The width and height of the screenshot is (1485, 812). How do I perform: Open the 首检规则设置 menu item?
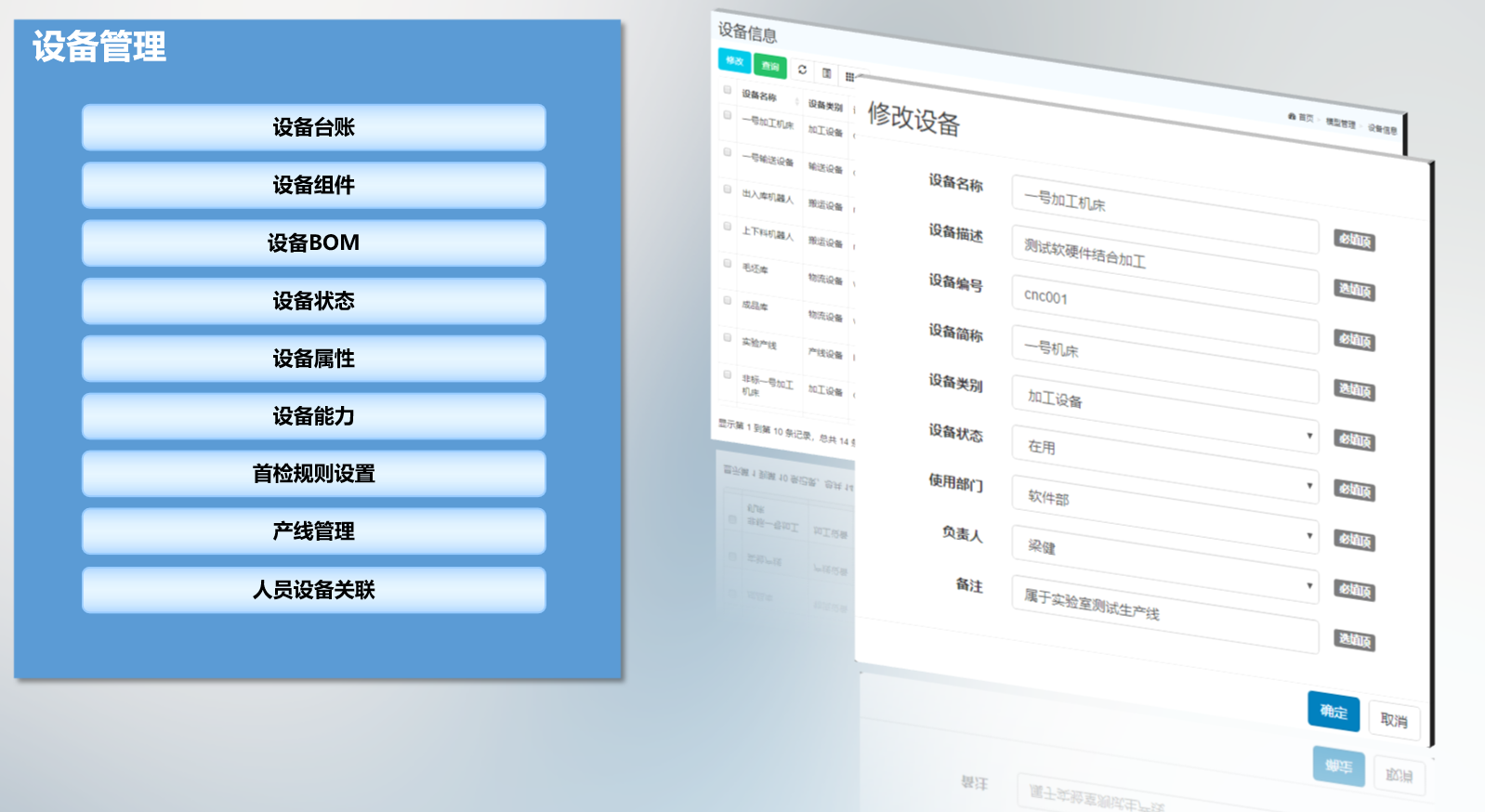click(314, 474)
